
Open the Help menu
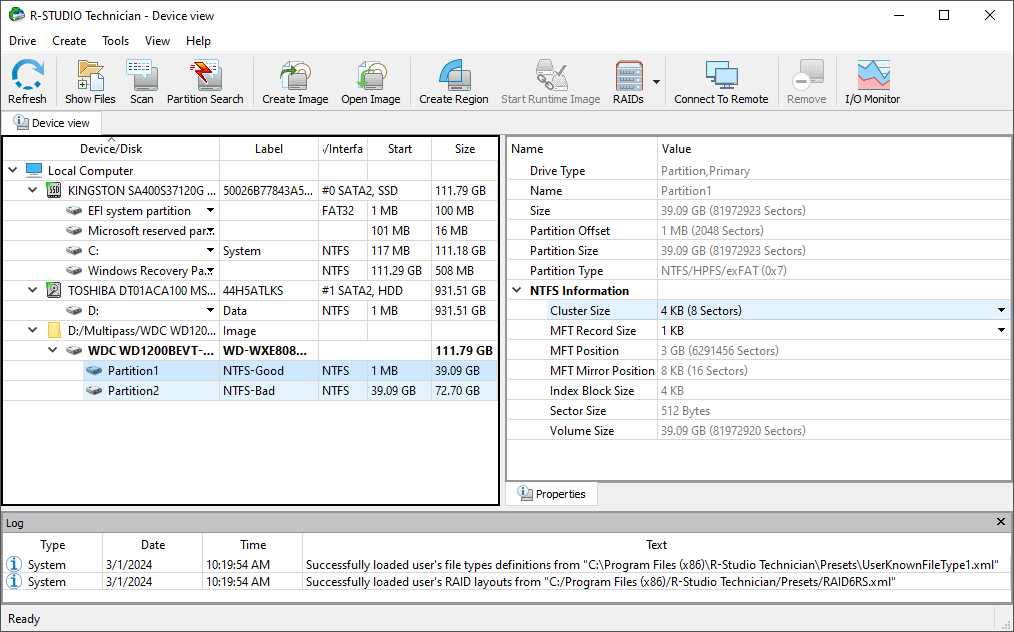pyautogui.click(x=199, y=41)
